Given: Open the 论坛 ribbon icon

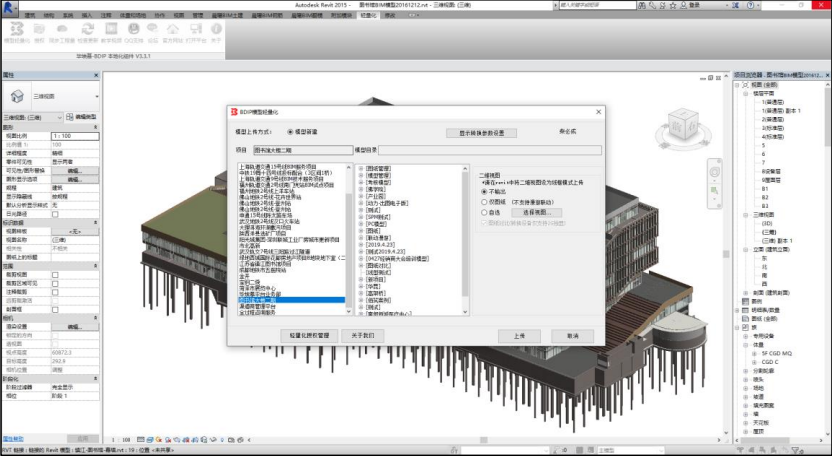Looking at the screenshot, I should click(152, 28).
